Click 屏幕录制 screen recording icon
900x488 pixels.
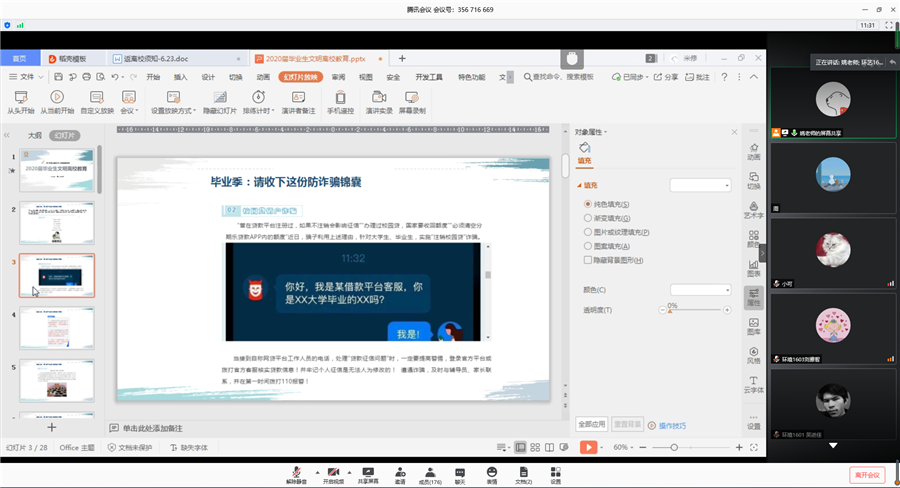pos(412,97)
